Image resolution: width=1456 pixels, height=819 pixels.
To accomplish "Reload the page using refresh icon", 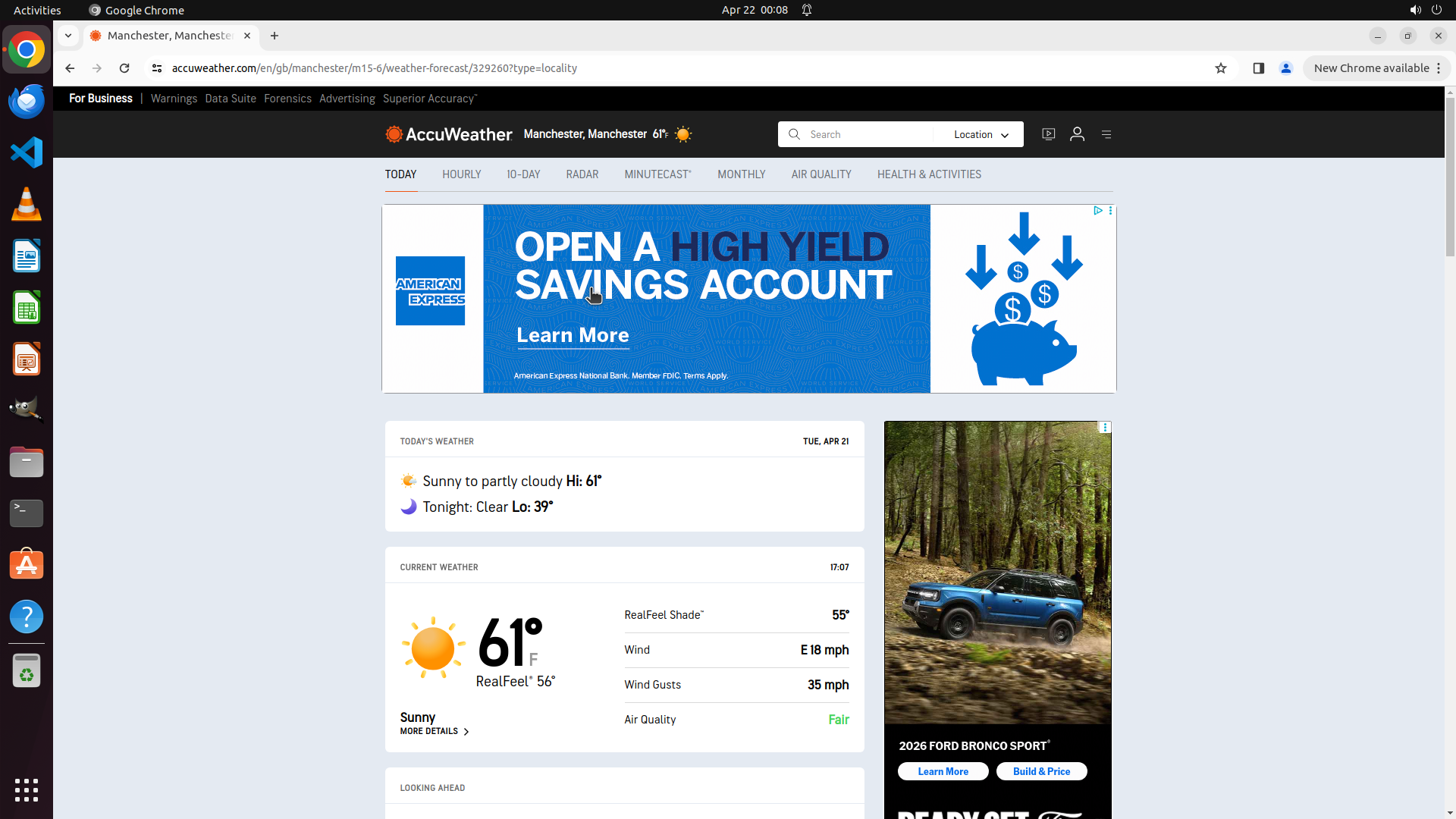I will (124, 68).
